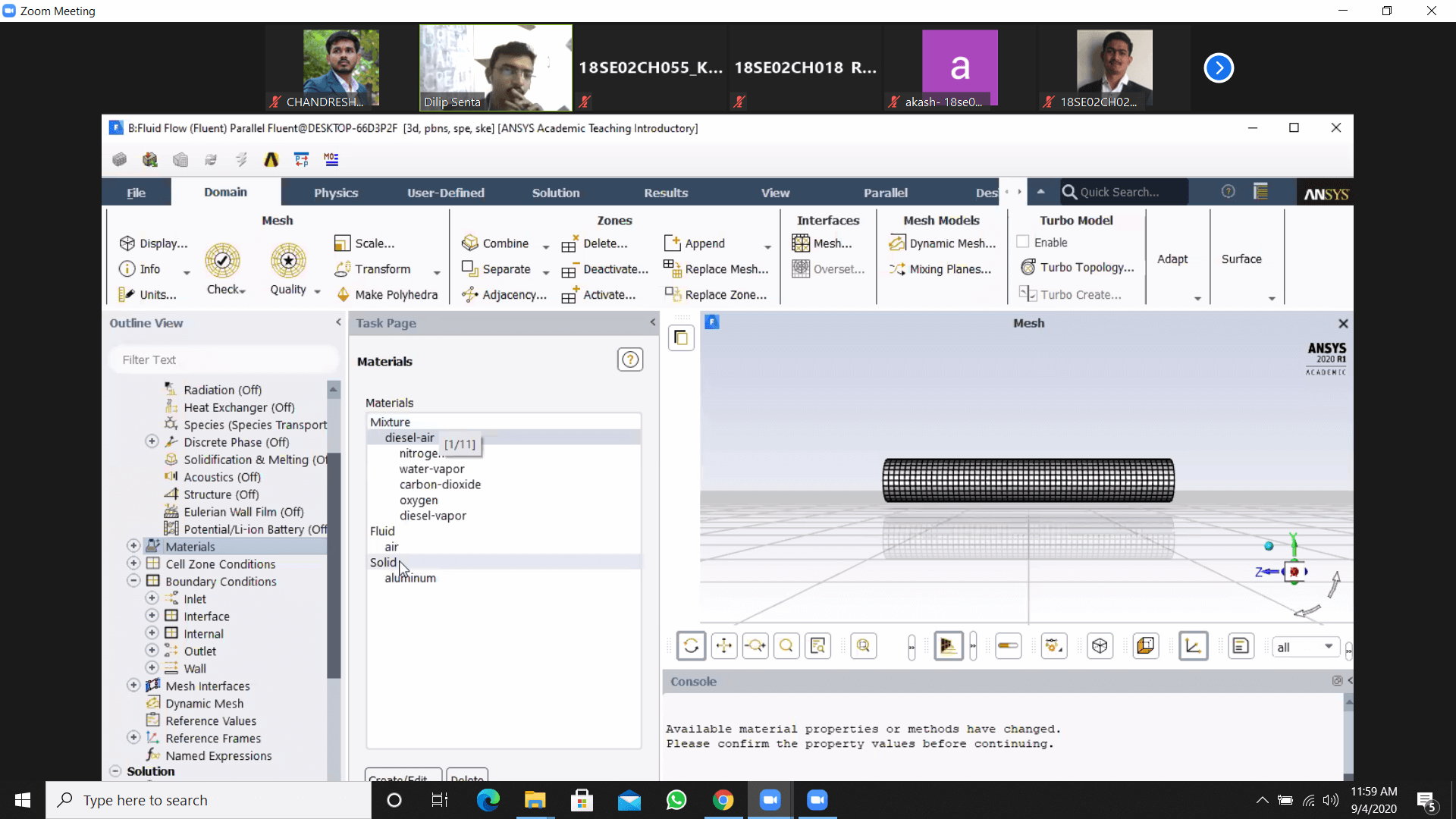Image resolution: width=1456 pixels, height=819 pixels.
Task: Expand the Materials tree node
Action: 133,546
